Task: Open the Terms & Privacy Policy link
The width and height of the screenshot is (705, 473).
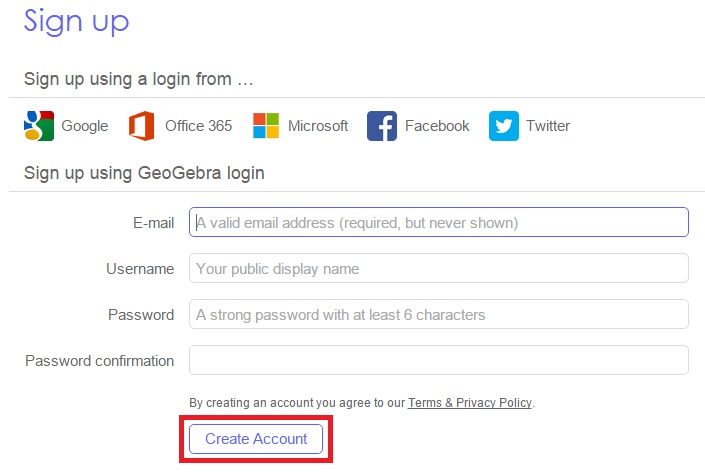Action: tap(470, 402)
